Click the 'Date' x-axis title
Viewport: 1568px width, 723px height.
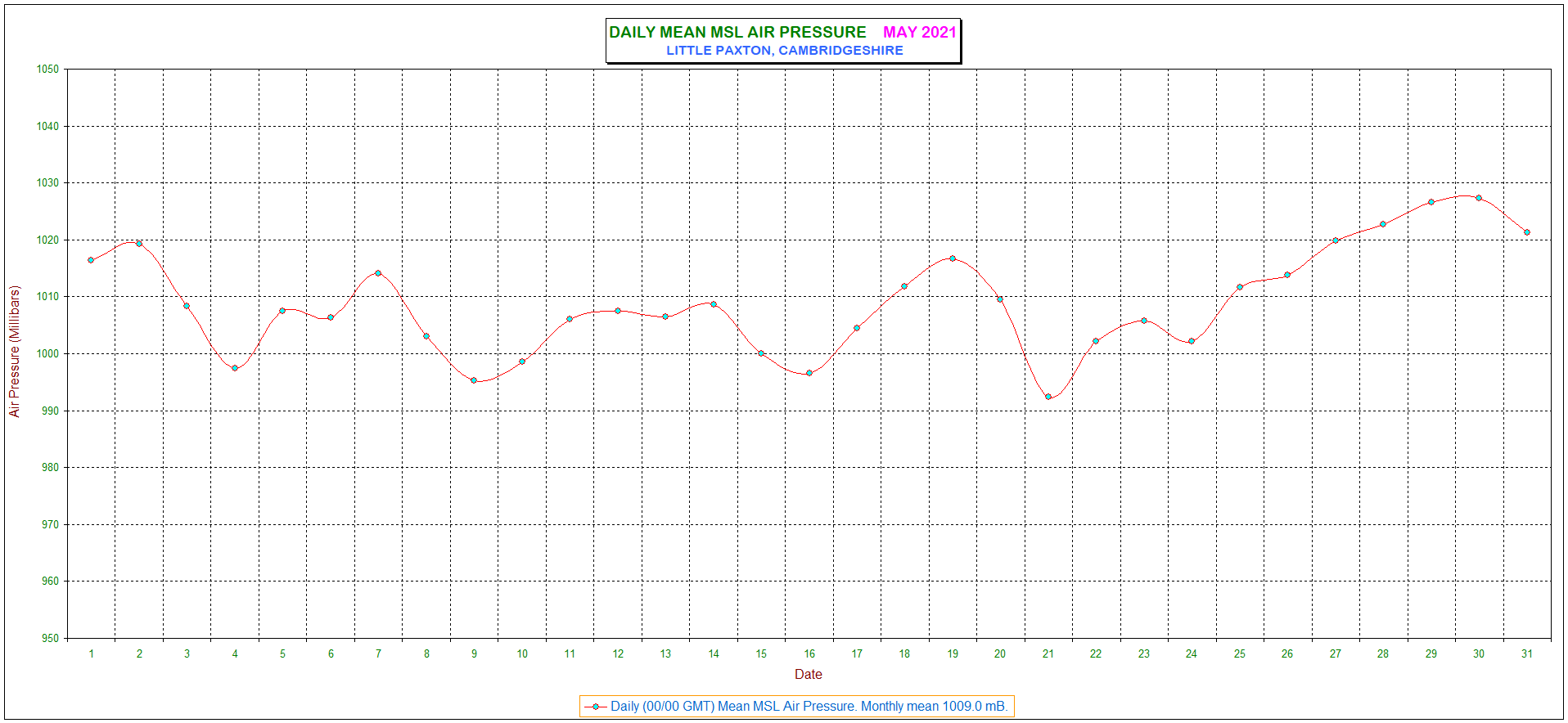(809, 675)
